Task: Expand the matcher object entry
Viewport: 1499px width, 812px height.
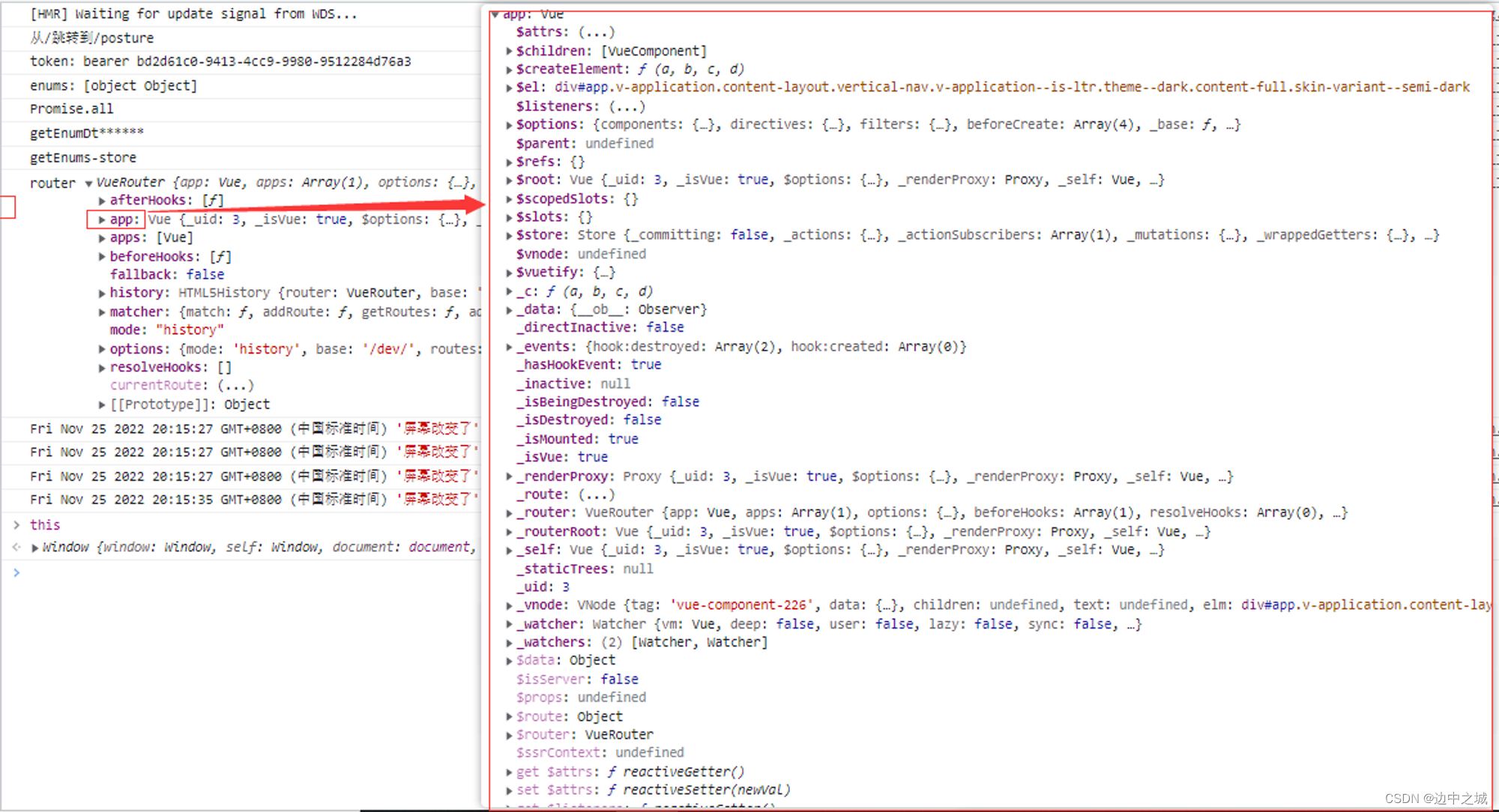Action: (102, 312)
